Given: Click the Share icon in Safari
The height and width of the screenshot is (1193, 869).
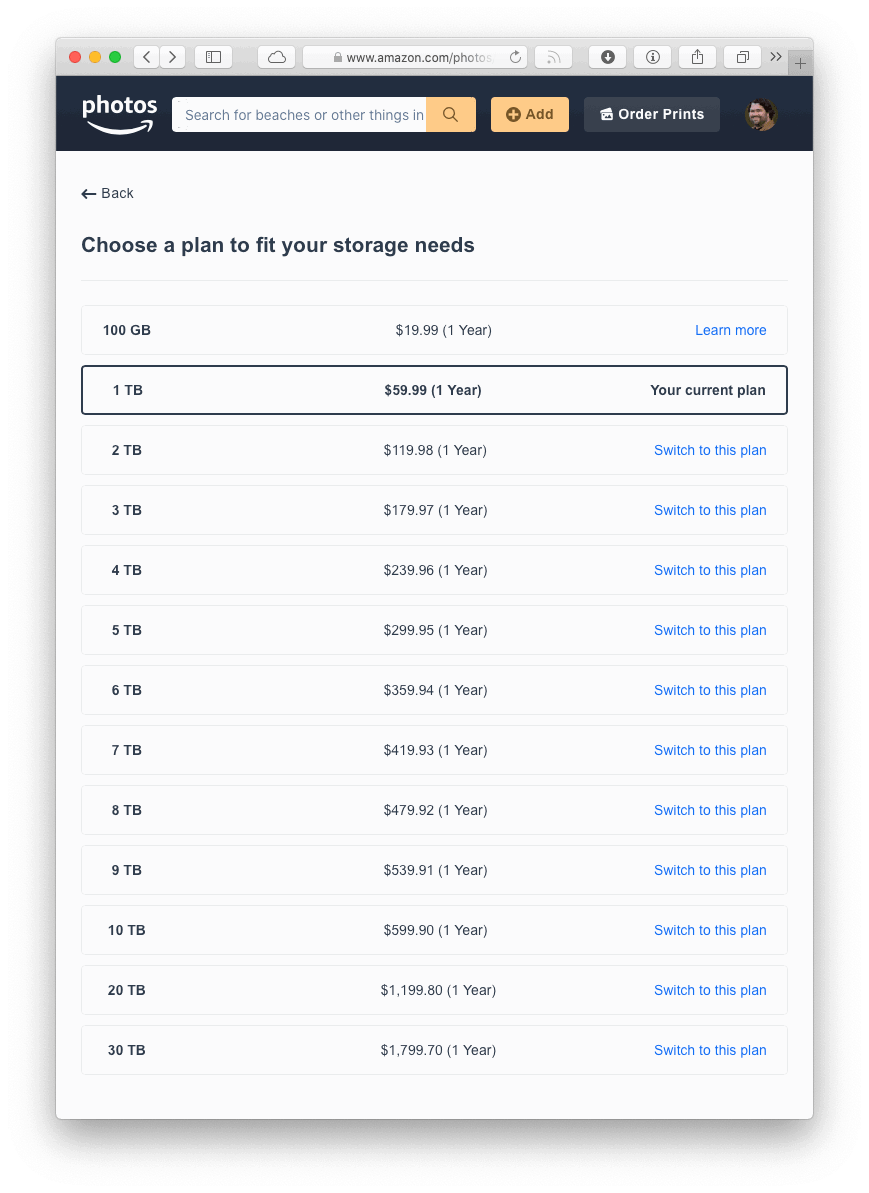Looking at the screenshot, I should tap(697, 57).
